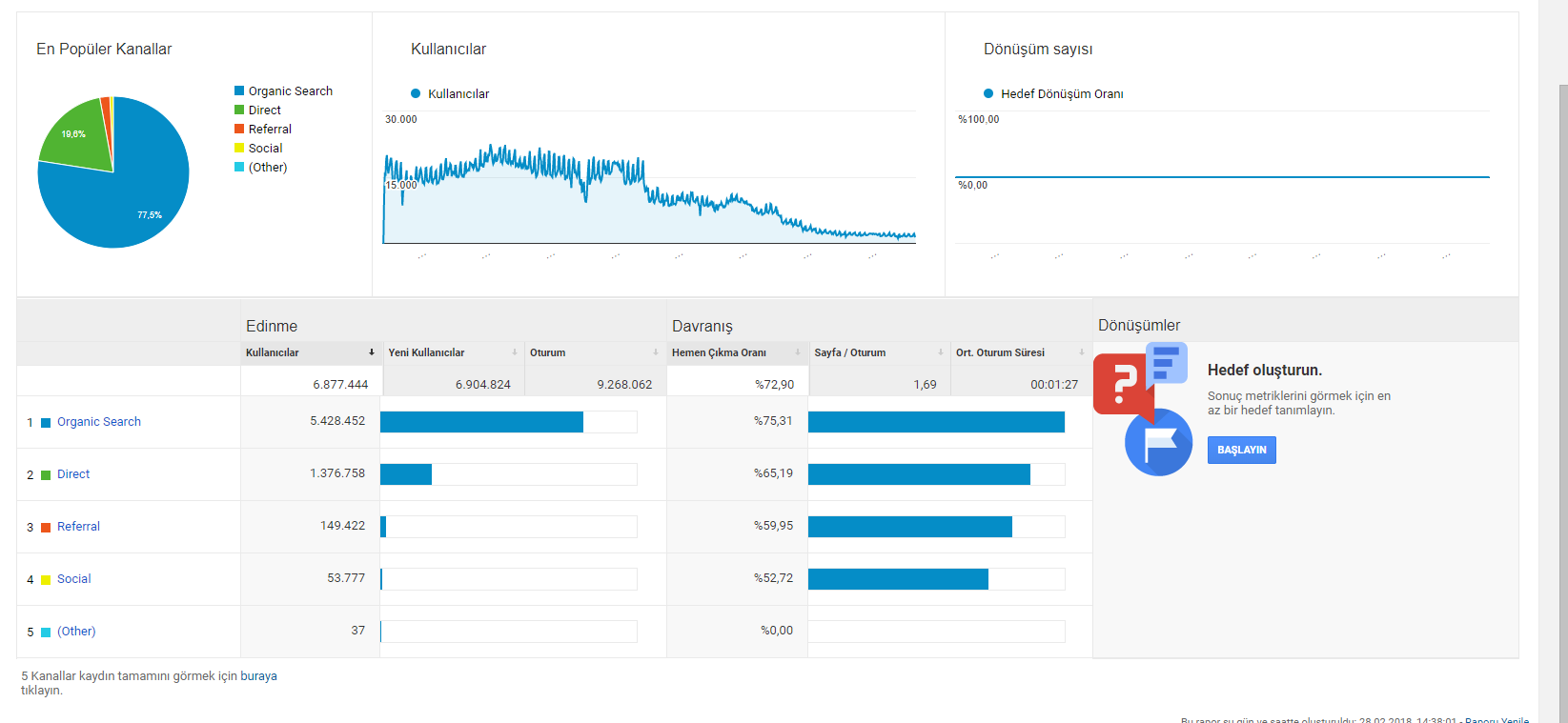
Task: Sort by Hemen Çıkma Oranı arrow
Action: (x=798, y=352)
